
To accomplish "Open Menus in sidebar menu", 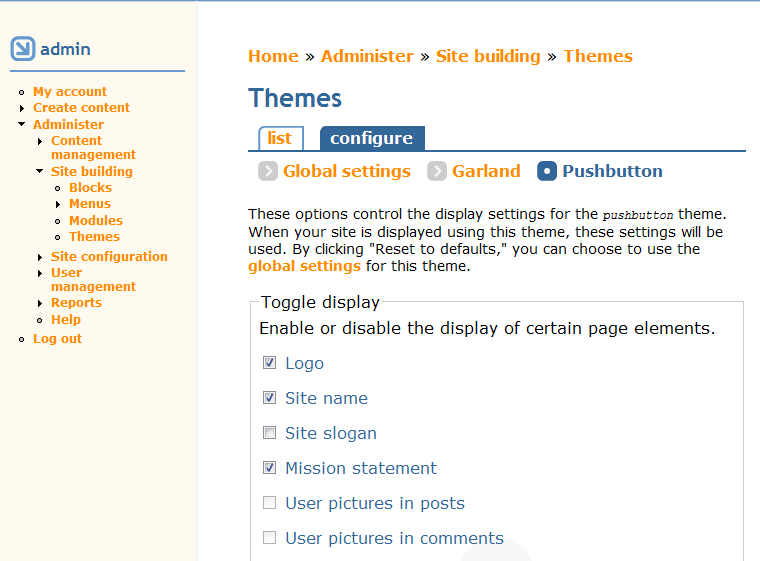I will tap(90, 204).
